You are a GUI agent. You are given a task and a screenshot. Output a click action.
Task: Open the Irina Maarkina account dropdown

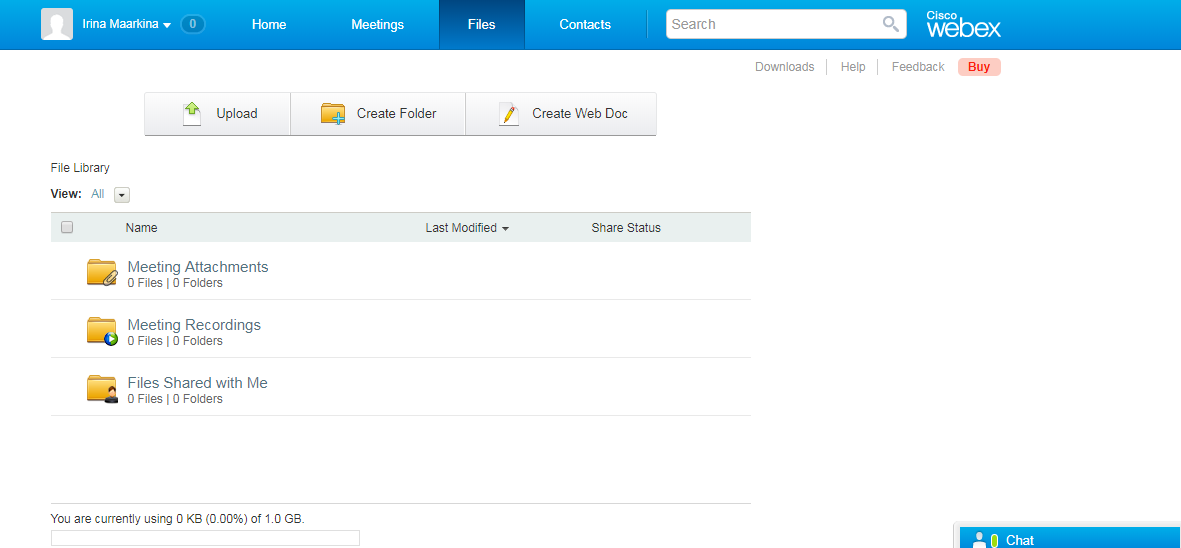127,24
